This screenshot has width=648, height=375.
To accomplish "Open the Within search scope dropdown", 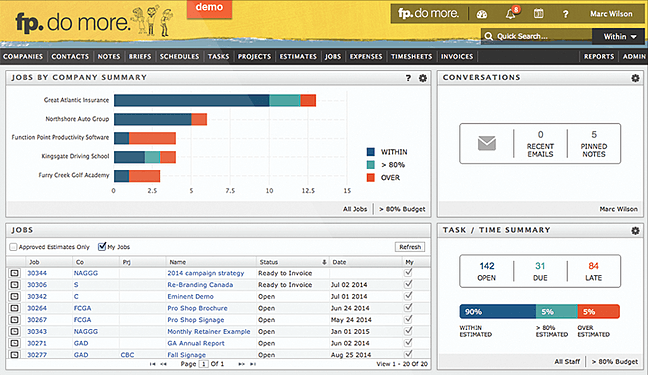I will [619, 36].
